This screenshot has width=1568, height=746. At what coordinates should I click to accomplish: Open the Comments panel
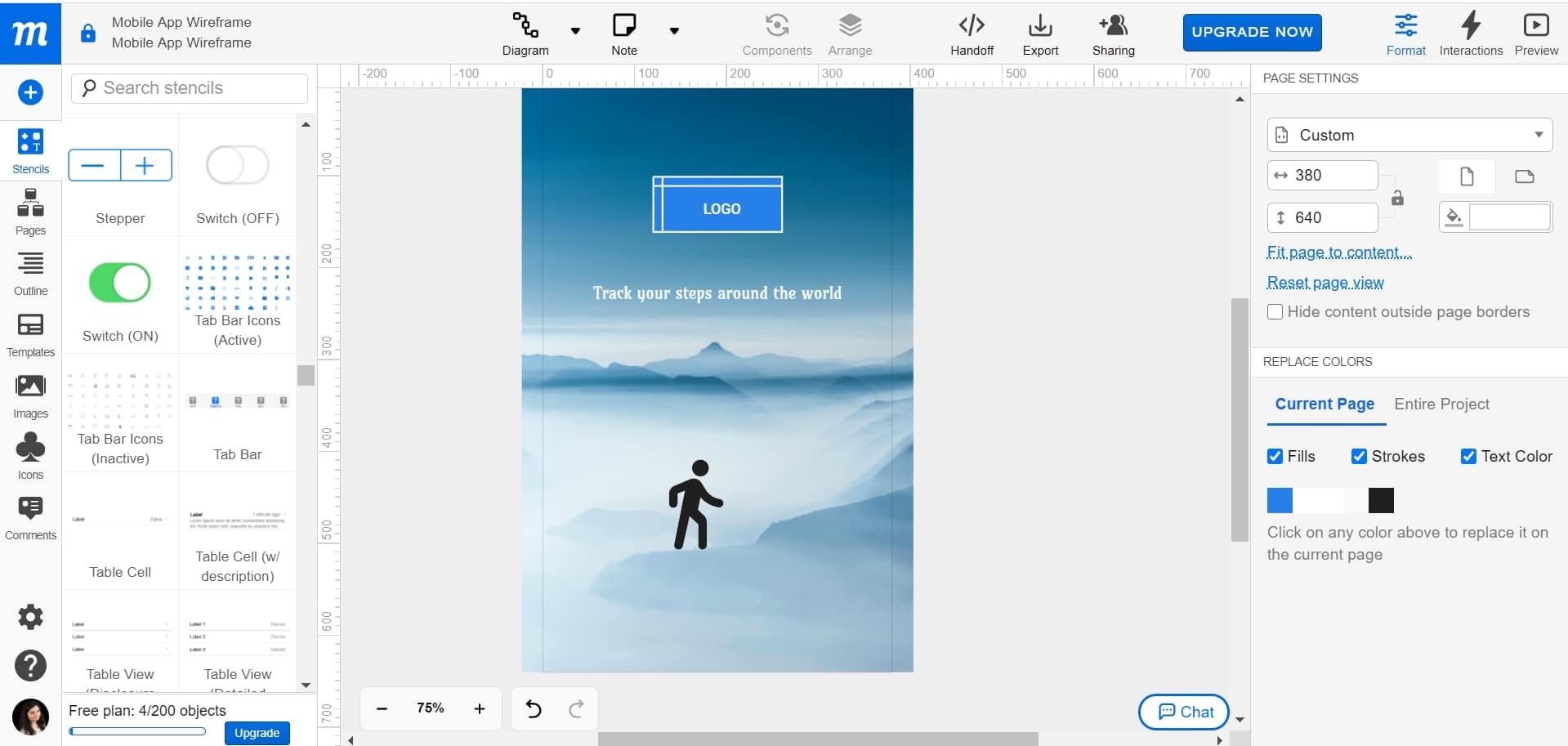point(30,516)
